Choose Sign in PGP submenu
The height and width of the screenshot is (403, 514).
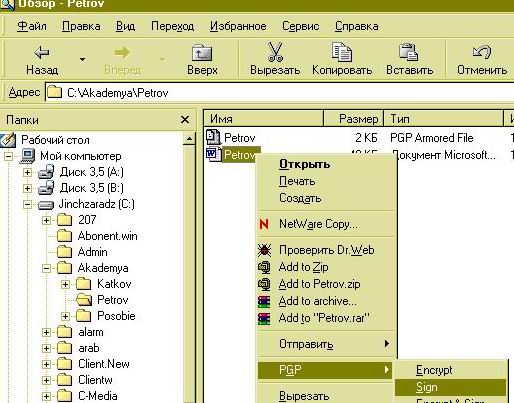(451, 387)
